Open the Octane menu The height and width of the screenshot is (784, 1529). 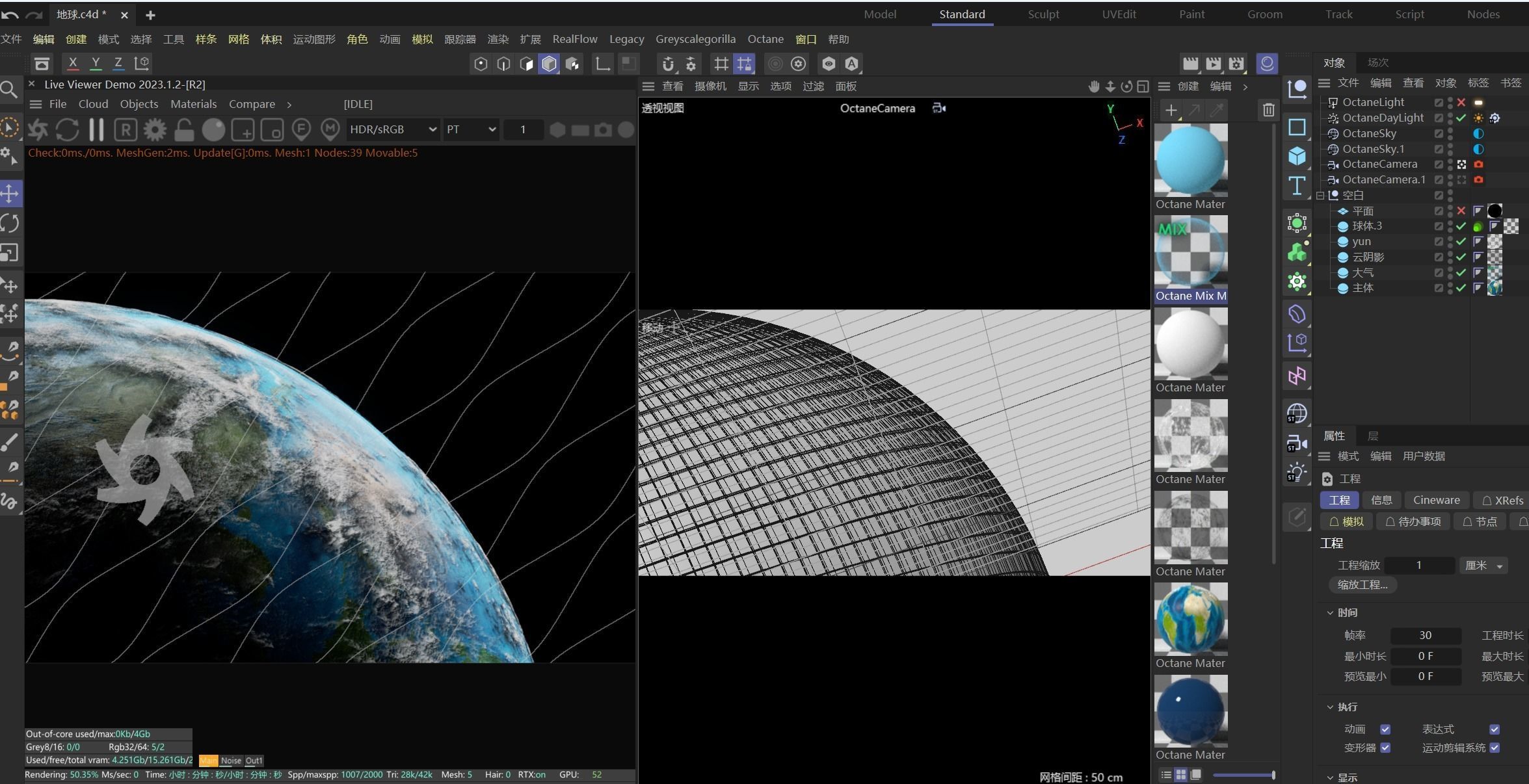click(x=765, y=39)
